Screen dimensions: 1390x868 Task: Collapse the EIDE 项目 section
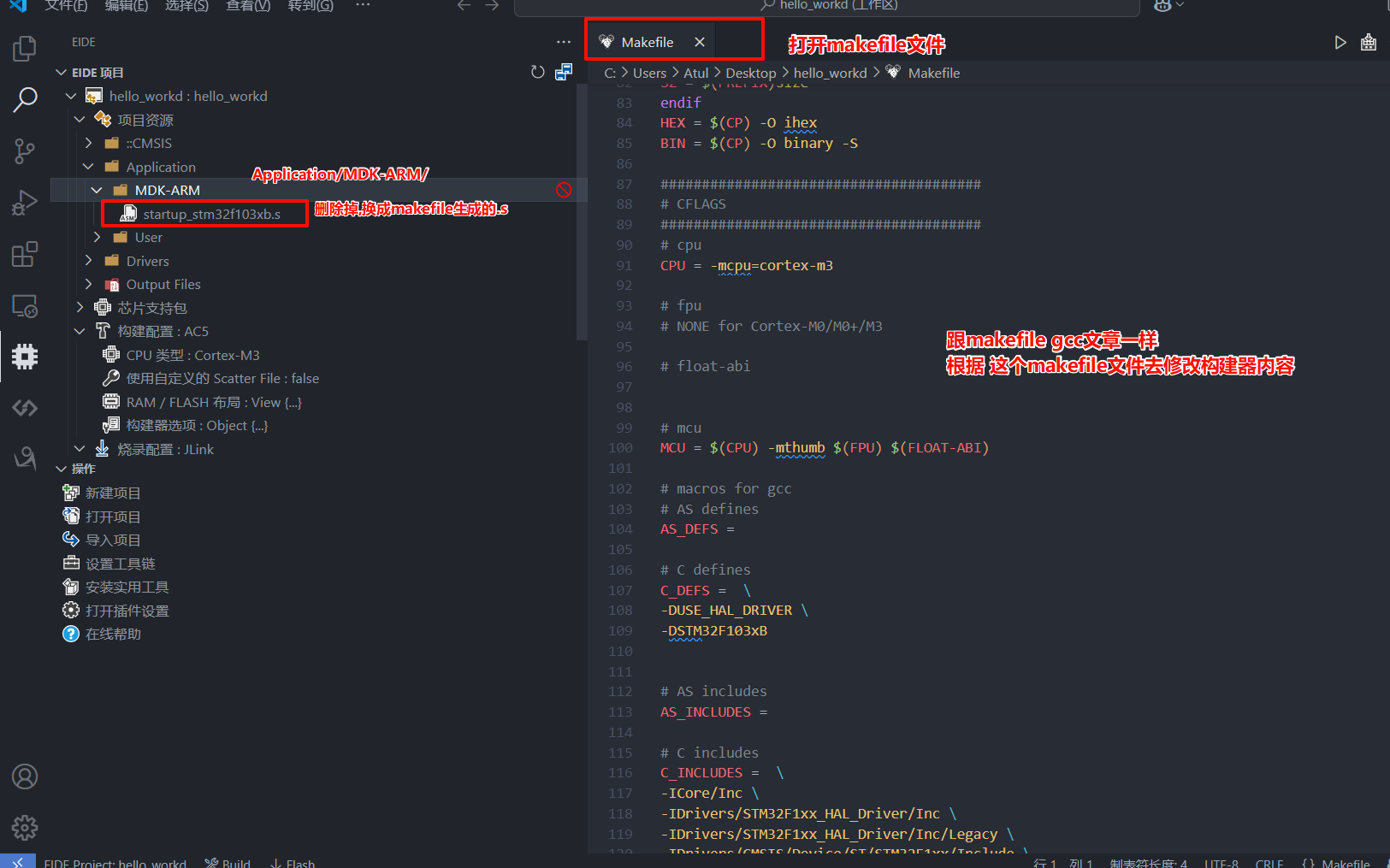[x=61, y=73]
